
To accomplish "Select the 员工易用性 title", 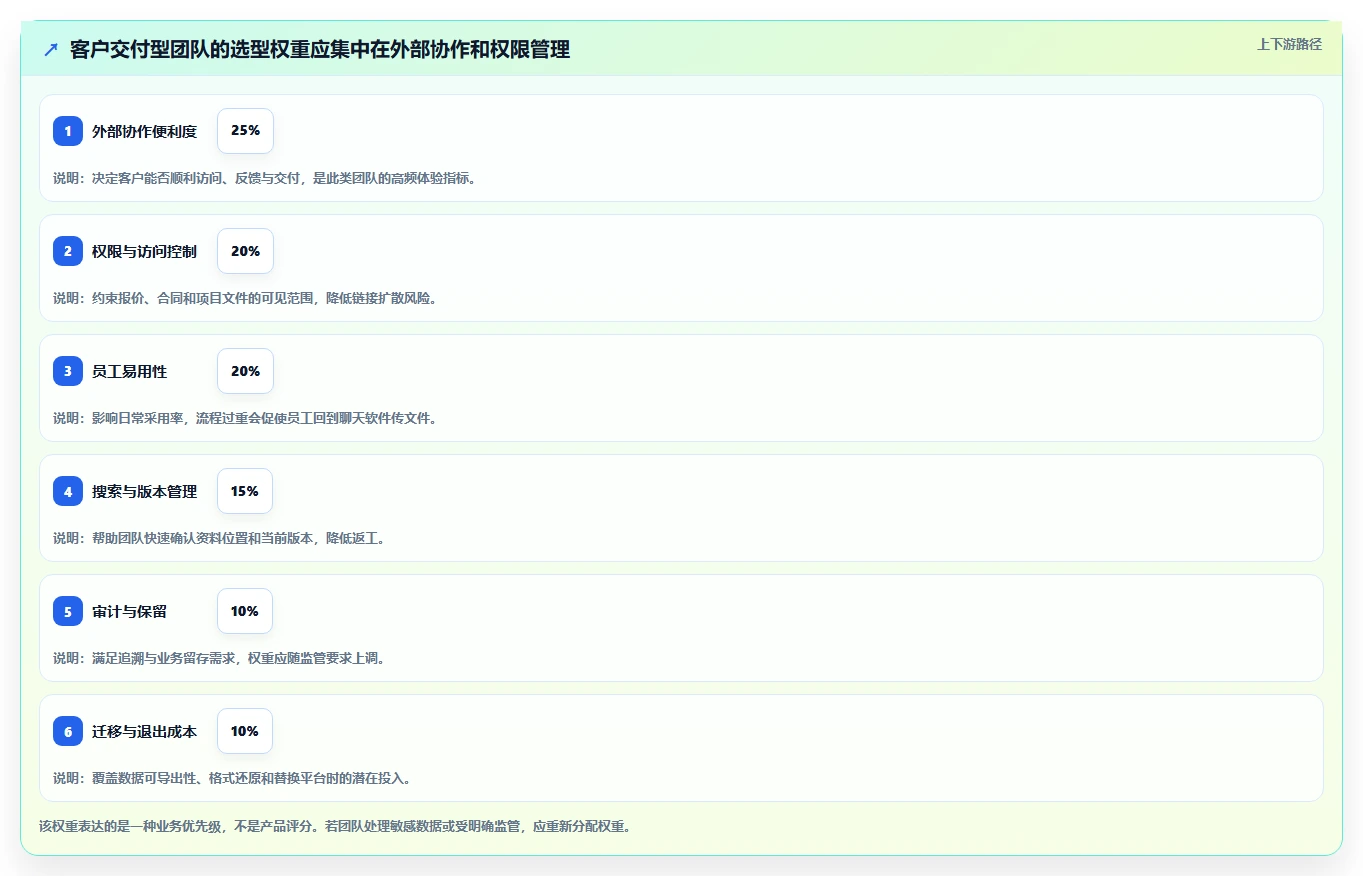I will pos(129,371).
